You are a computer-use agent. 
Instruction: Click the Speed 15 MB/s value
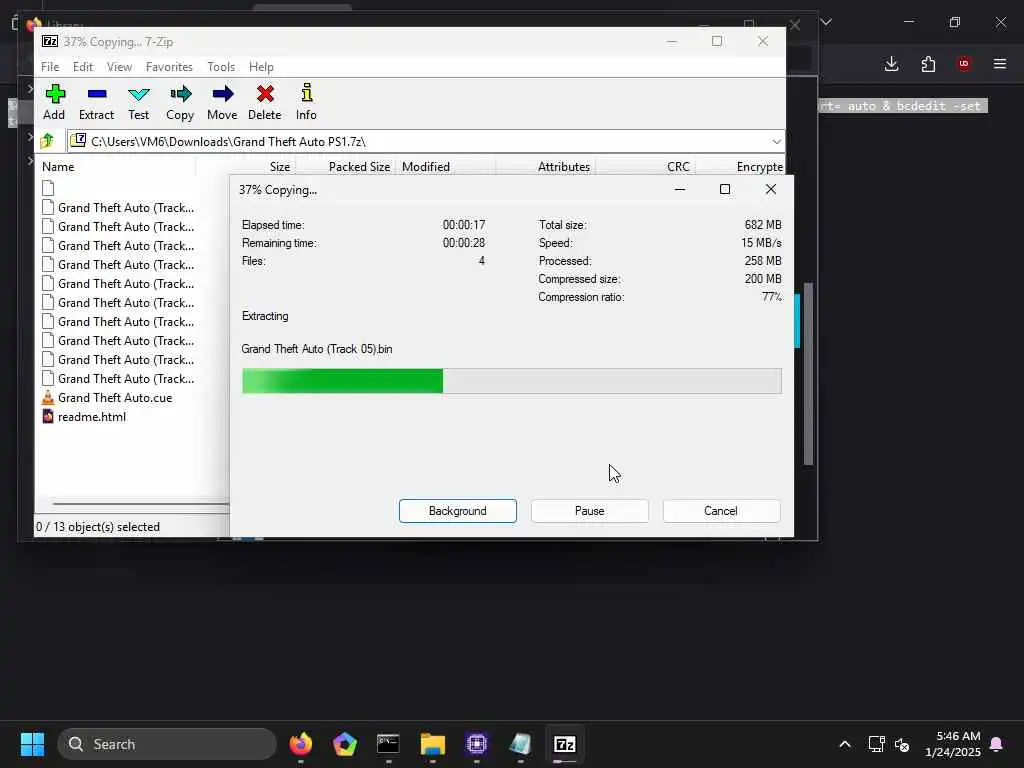761,243
